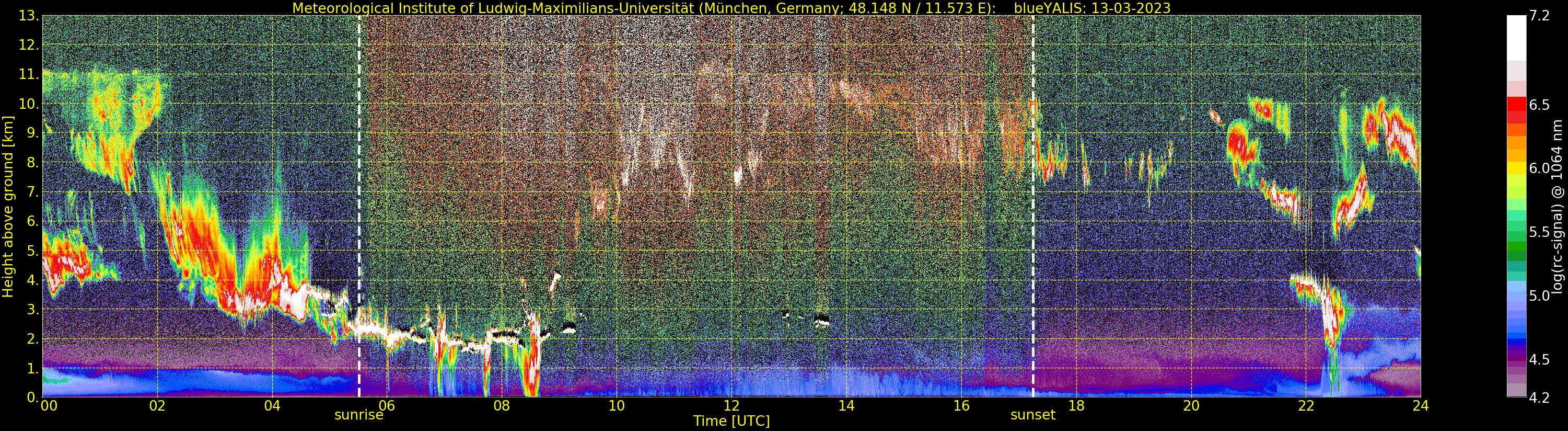Click the '20' time axis tick label
Viewport: 1568px width, 431px height.
click(1191, 405)
